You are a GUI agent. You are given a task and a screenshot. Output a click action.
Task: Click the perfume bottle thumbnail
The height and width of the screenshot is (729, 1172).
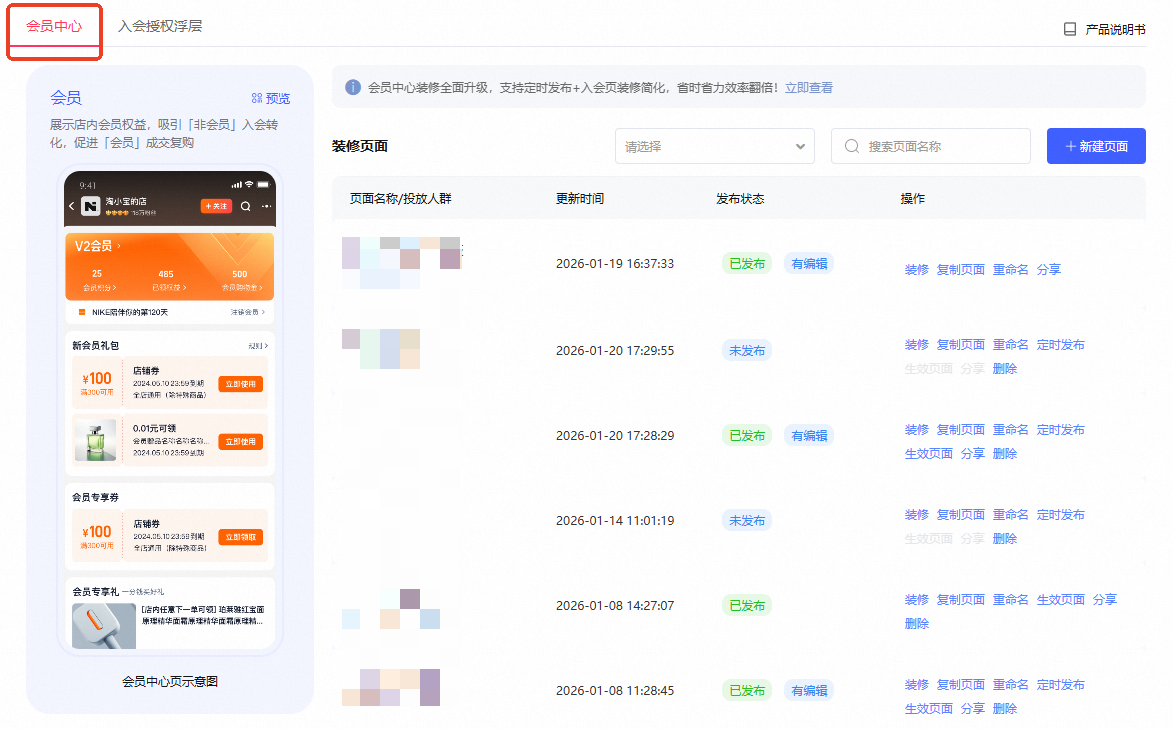(96, 440)
